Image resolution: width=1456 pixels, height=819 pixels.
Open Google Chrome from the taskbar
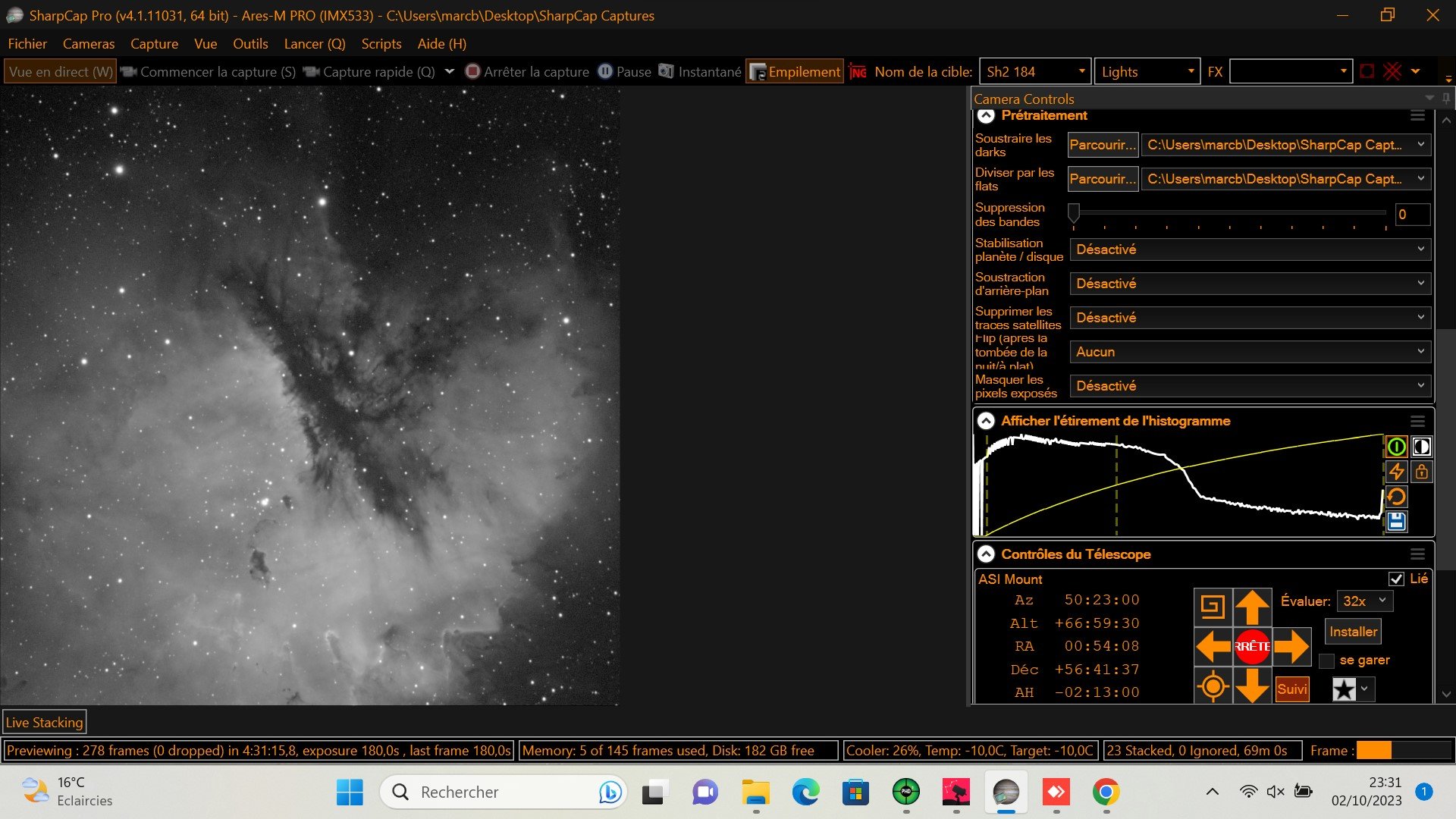click(1106, 792)
